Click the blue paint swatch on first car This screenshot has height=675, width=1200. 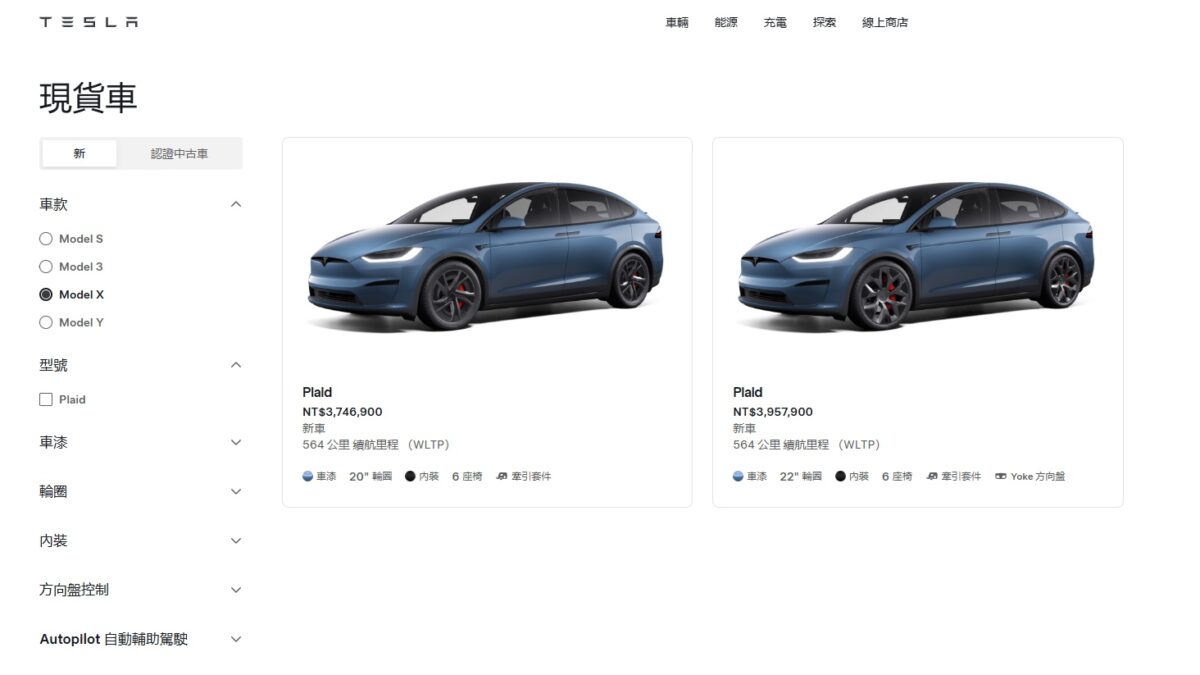click(308, 476)
